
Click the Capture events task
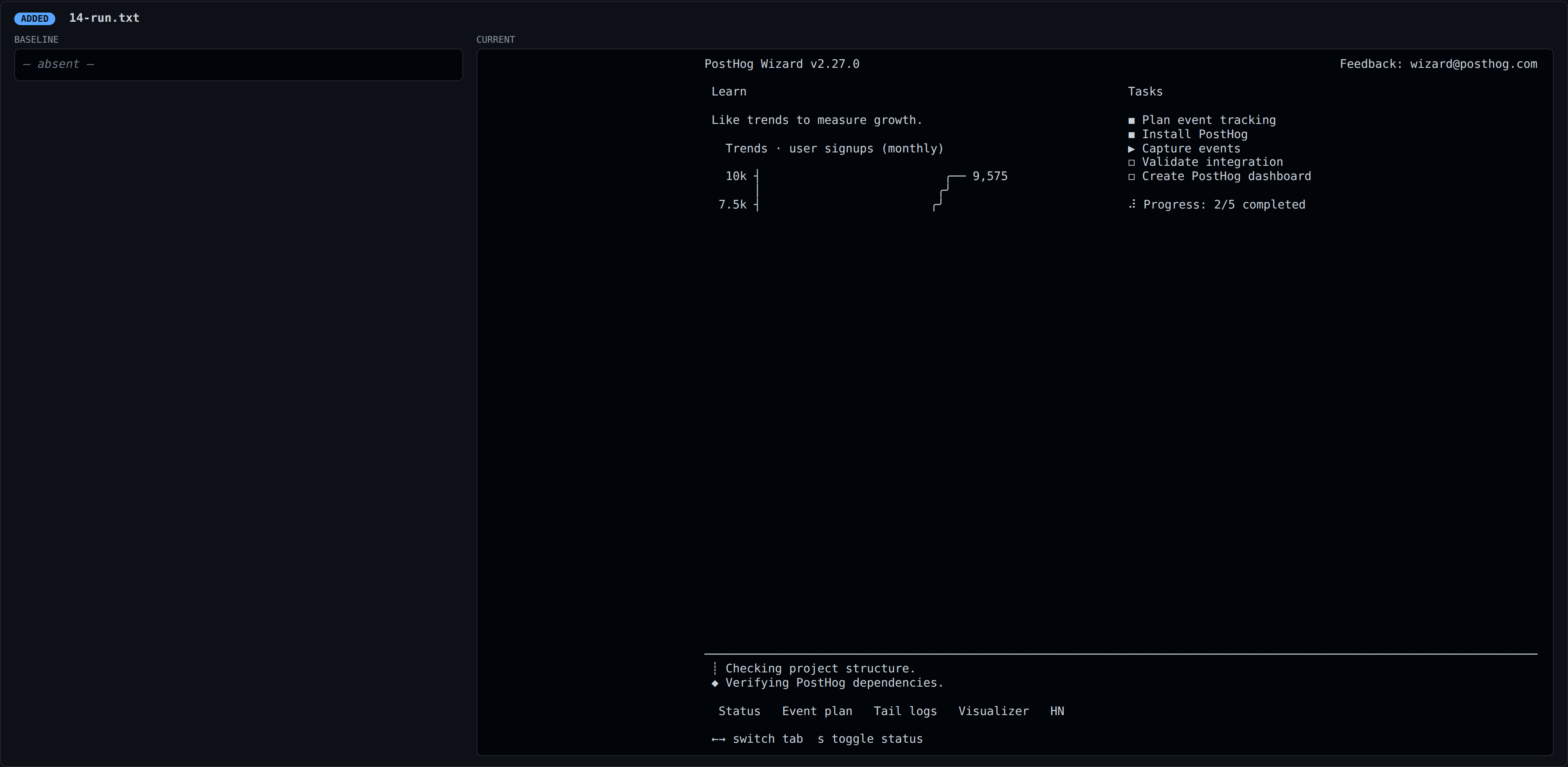[1191, 149]
